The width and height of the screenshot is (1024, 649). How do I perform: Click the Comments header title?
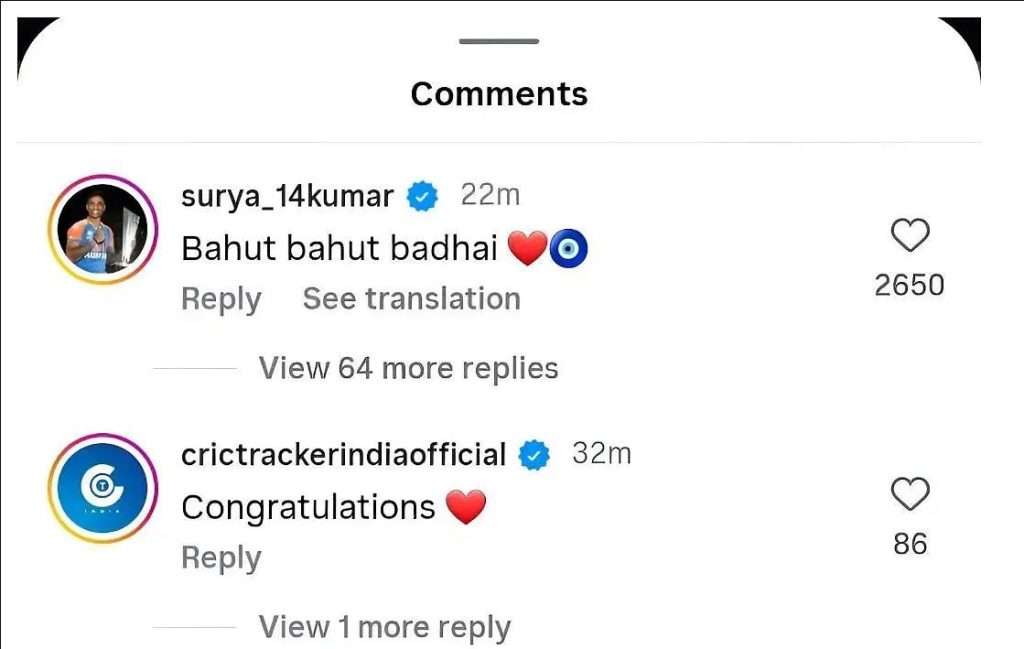click(499, 94)
